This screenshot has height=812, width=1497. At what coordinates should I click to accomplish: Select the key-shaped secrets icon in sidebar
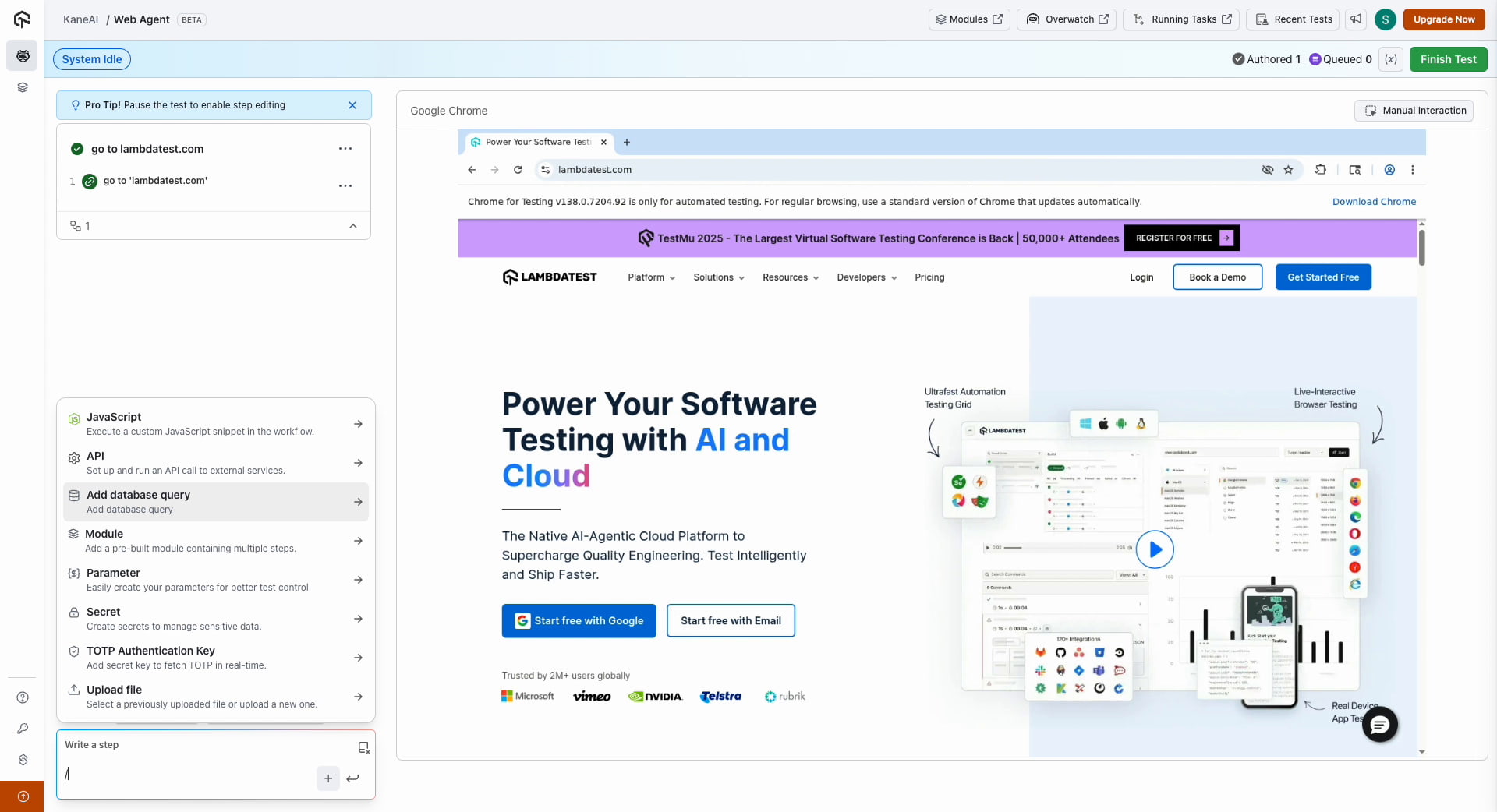tap(23, 729)
